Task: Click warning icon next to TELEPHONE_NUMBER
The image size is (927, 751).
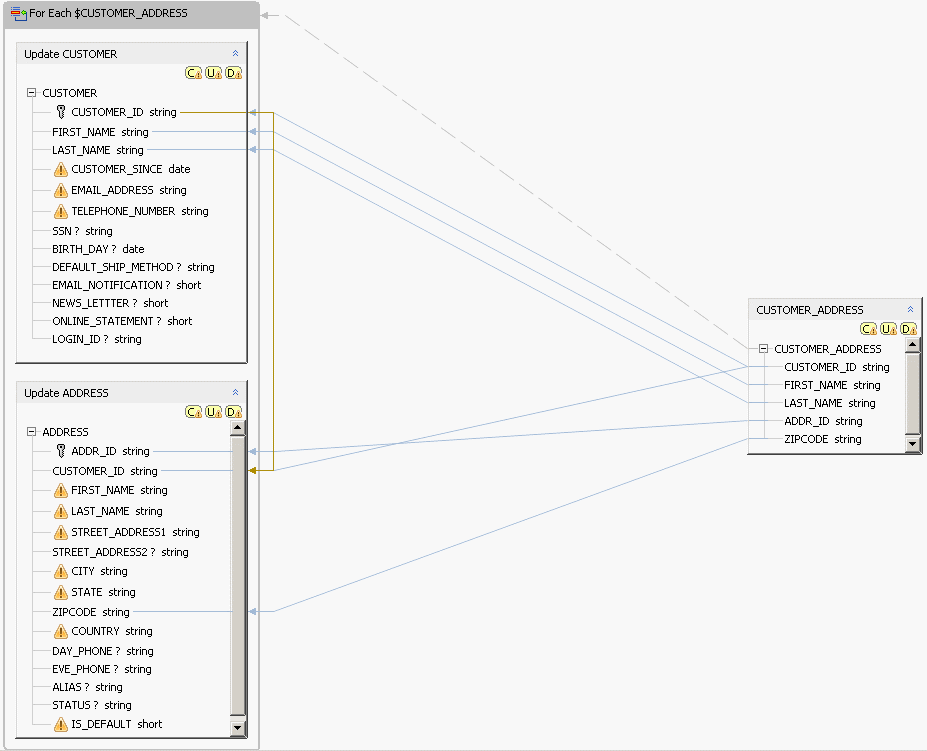Action: (x=60, y=211)
